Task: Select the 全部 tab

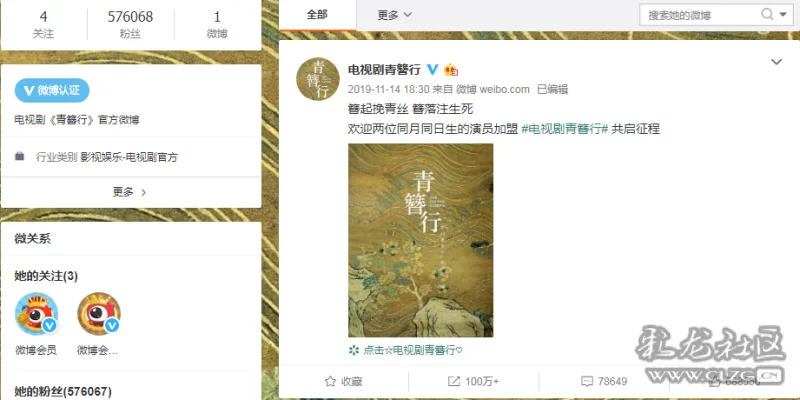Action: (317, 15)
